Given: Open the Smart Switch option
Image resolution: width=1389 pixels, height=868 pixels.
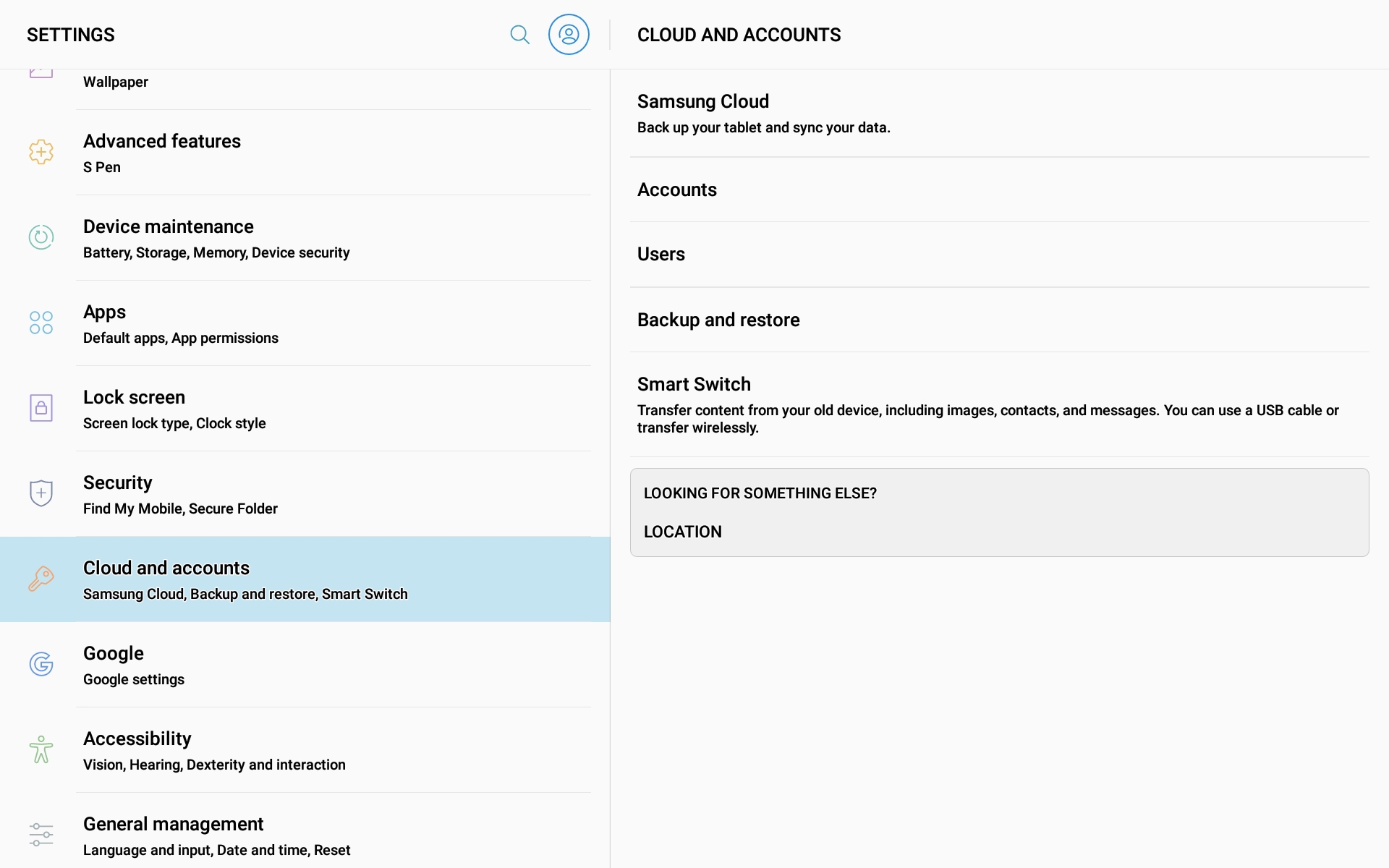Looking at the screenshot, I should point(999,404).
